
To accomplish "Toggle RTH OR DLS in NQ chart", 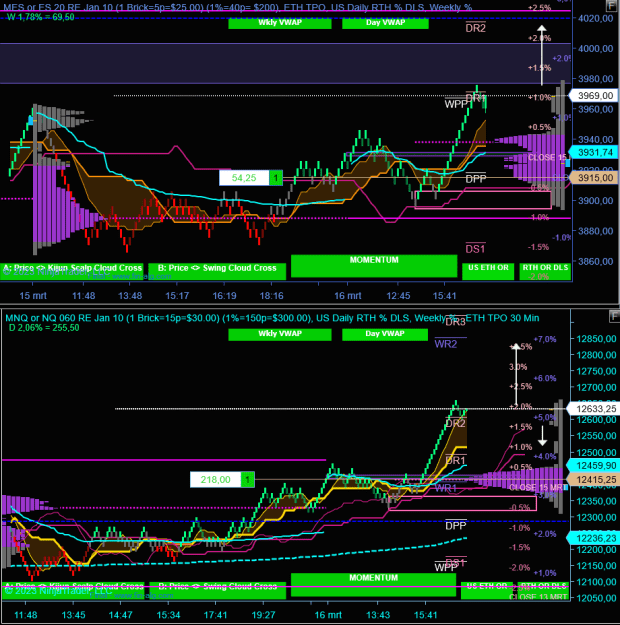I will 544,591.
